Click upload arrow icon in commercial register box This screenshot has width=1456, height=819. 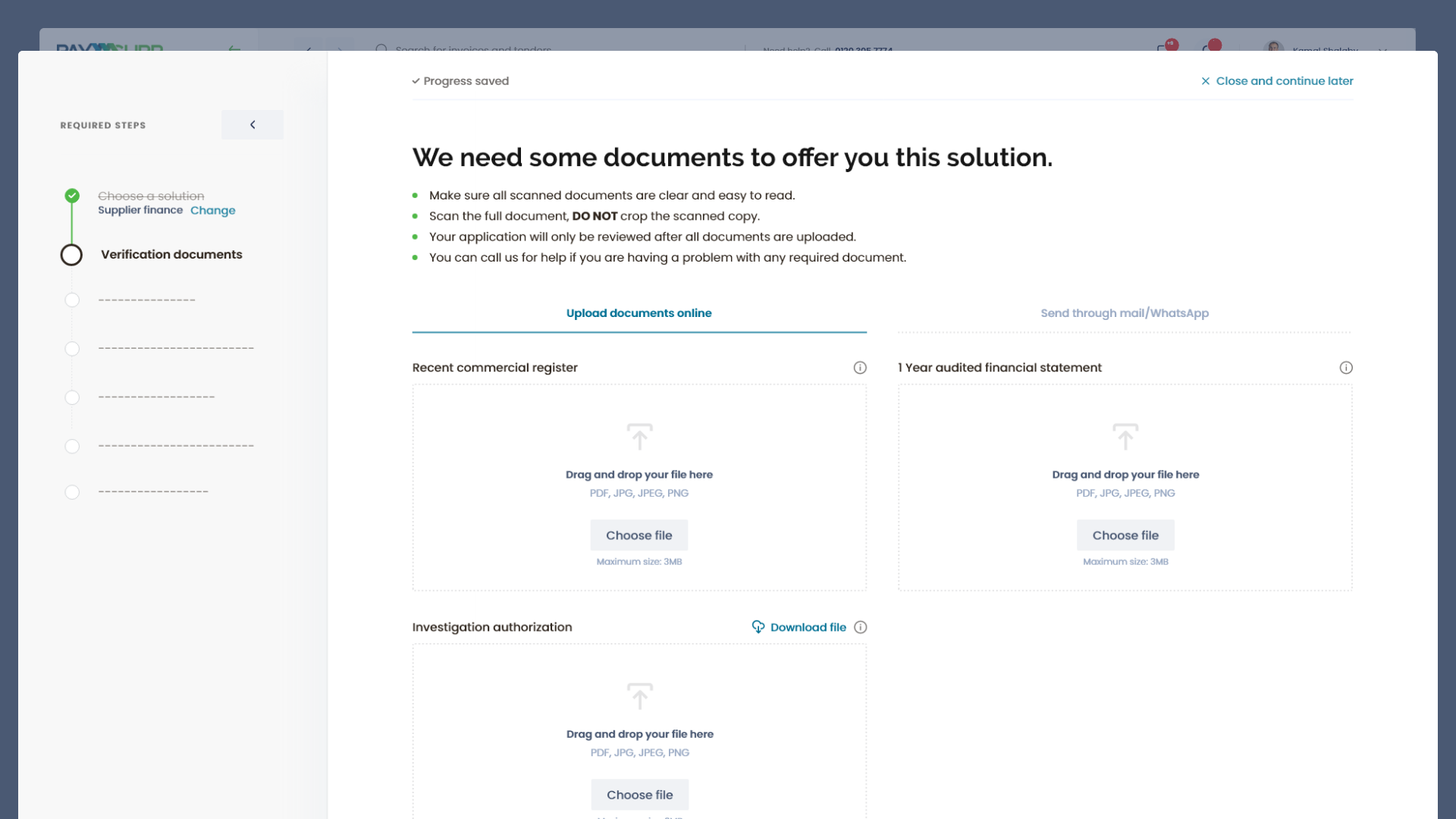click(x=639, y=437)
